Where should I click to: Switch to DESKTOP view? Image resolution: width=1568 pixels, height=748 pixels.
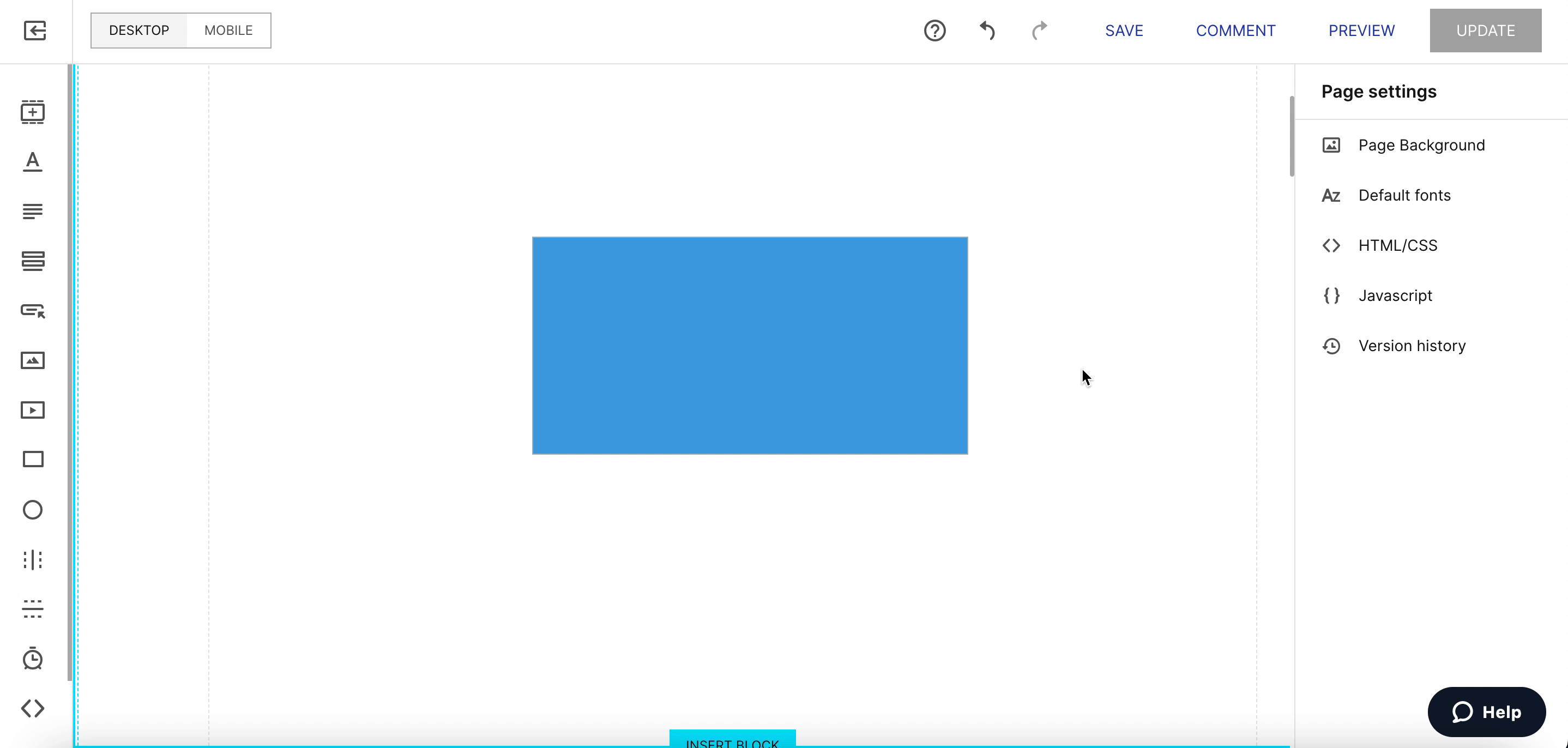139,31
